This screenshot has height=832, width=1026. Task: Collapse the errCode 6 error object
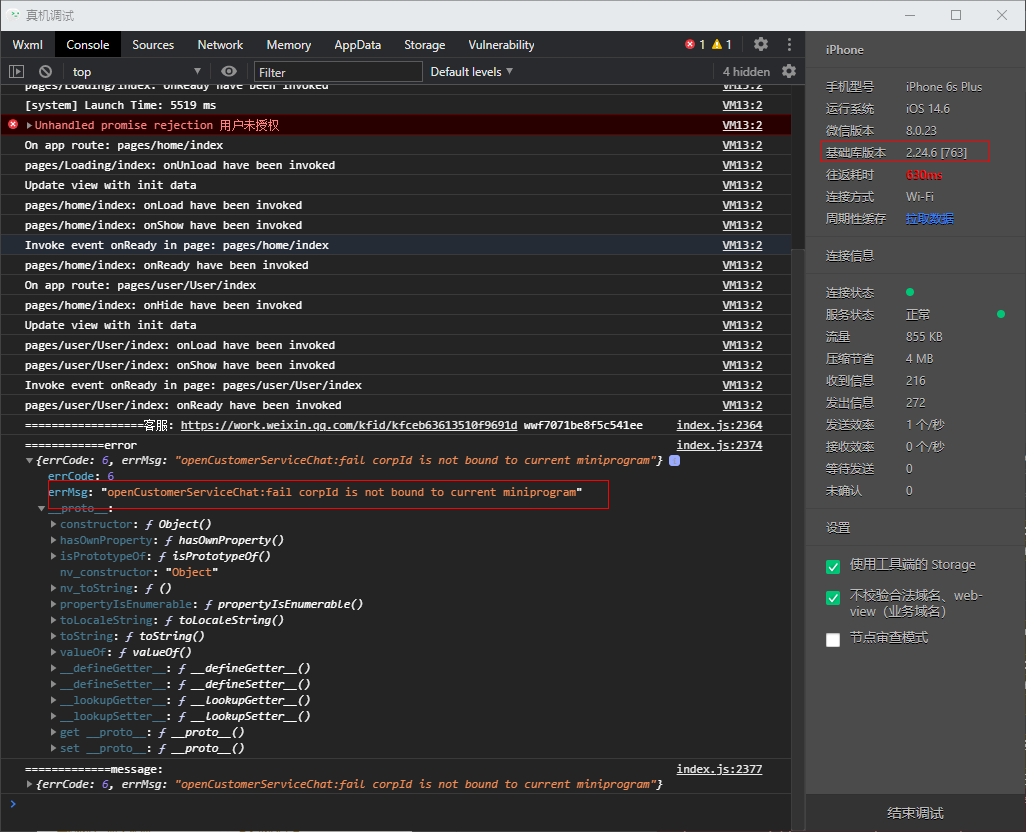pos(29,460)
